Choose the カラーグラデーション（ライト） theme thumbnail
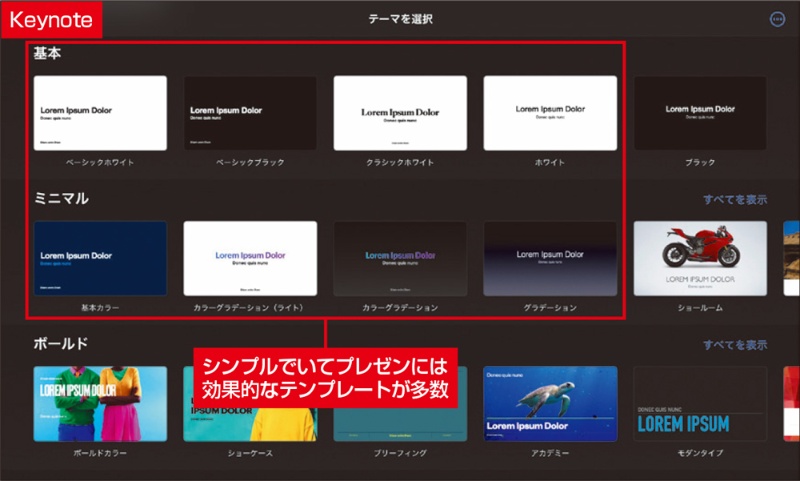This screenshot has width=800, height=481. click(250, 259)
